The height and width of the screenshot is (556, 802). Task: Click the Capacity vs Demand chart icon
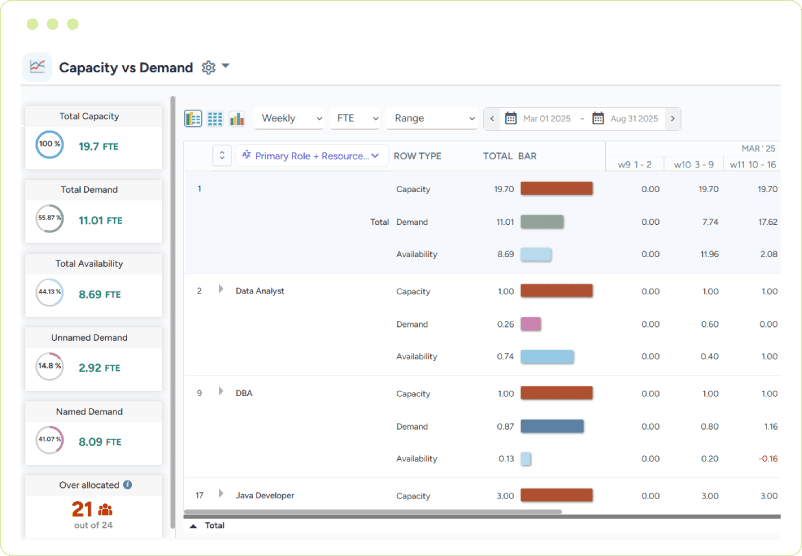tap(37, 67)
